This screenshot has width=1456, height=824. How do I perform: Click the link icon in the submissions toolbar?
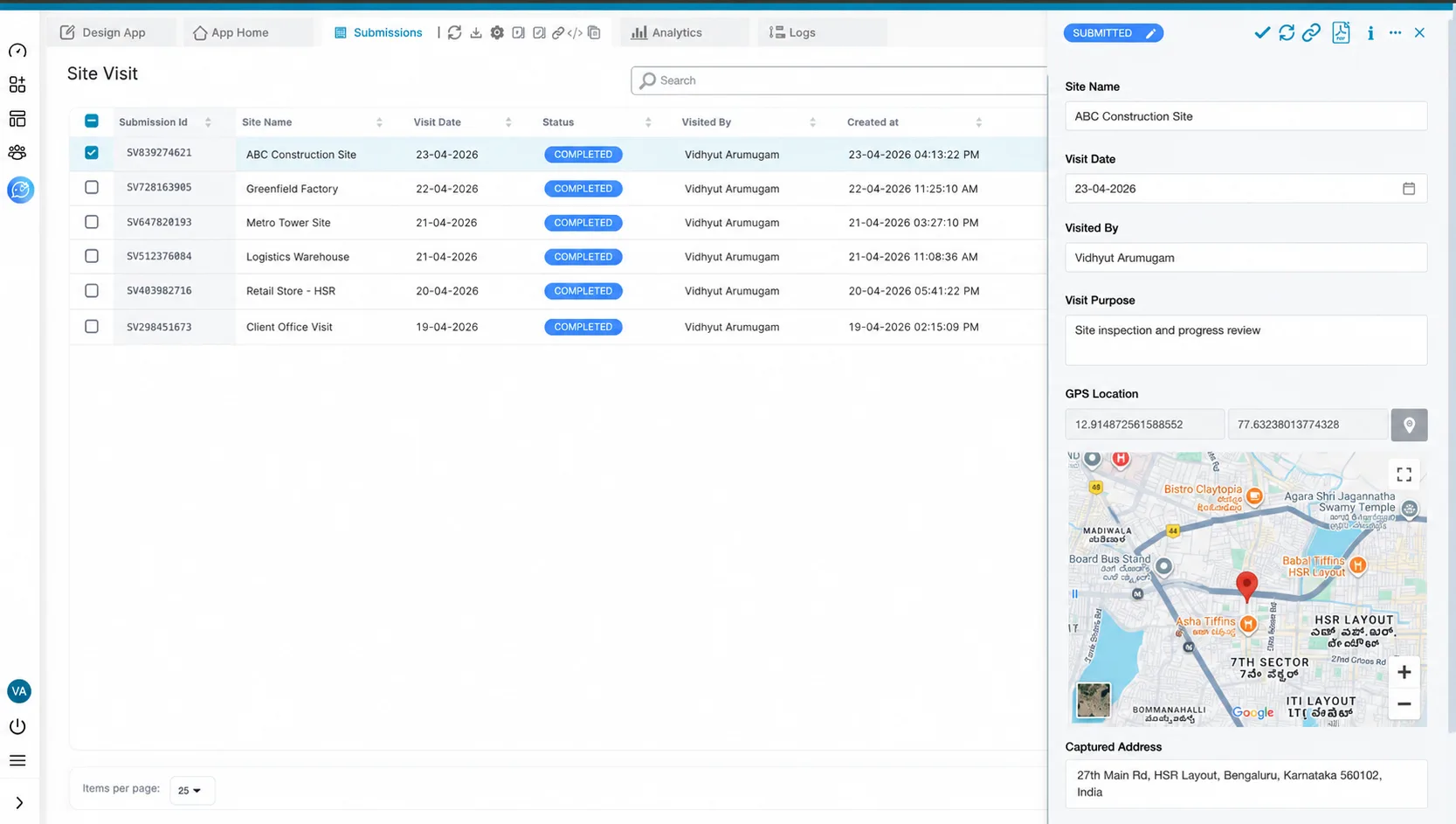pos(557,32)
